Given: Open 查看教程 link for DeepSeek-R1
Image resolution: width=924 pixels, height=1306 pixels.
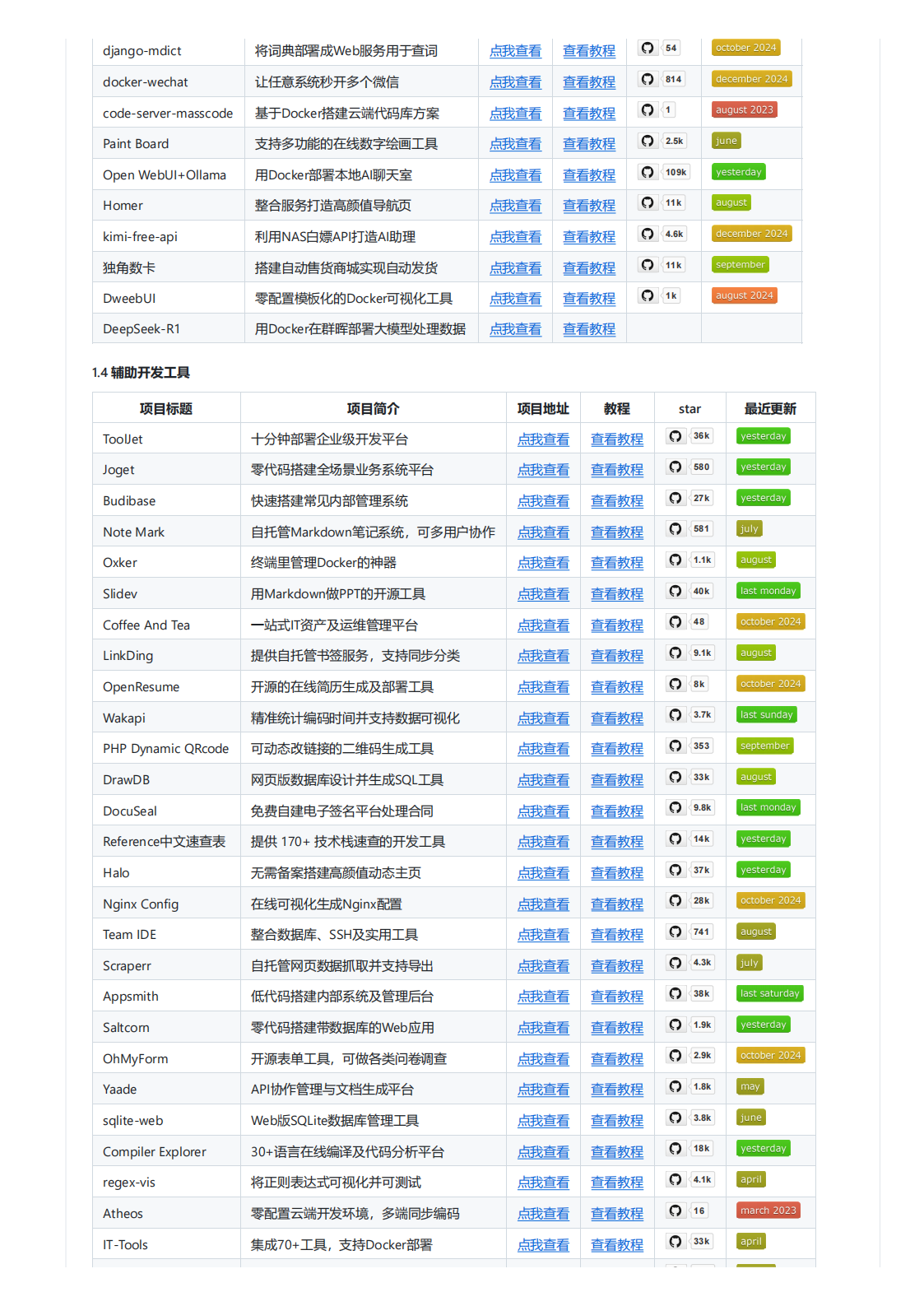Looking at the screenshot, I should click(589, 329).
